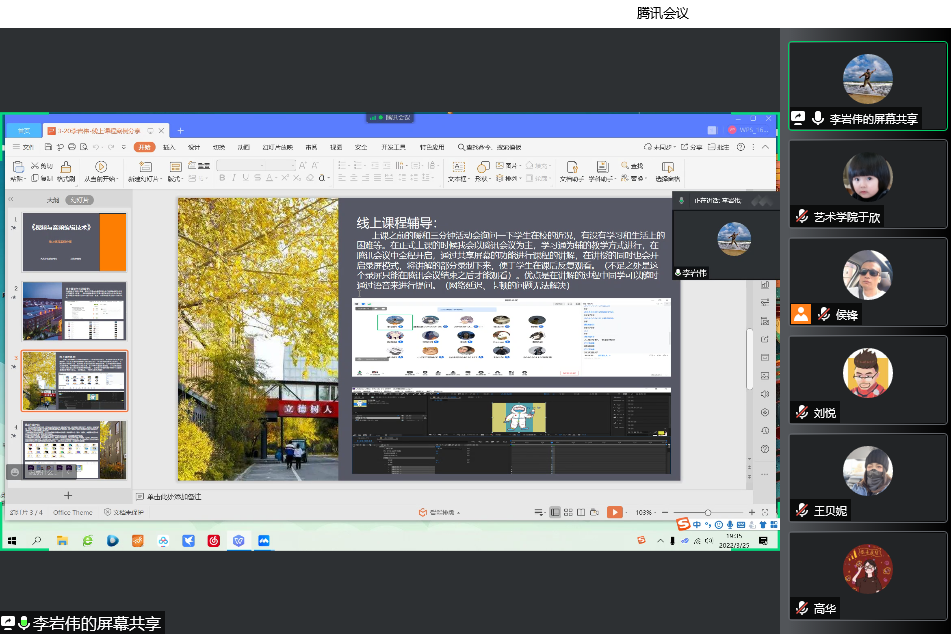
Task: Toggle Italic formatting
Action: tap(234, 178)
